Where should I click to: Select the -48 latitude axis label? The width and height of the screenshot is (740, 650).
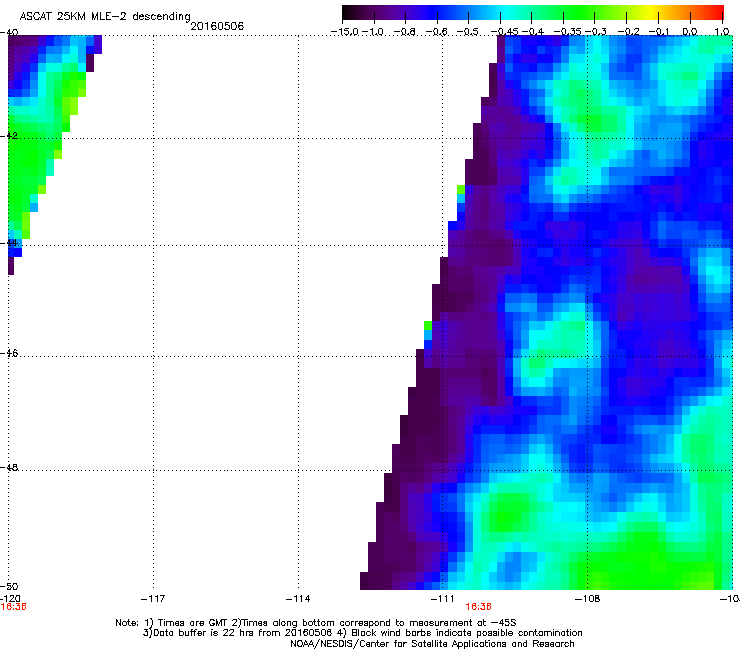9,467
